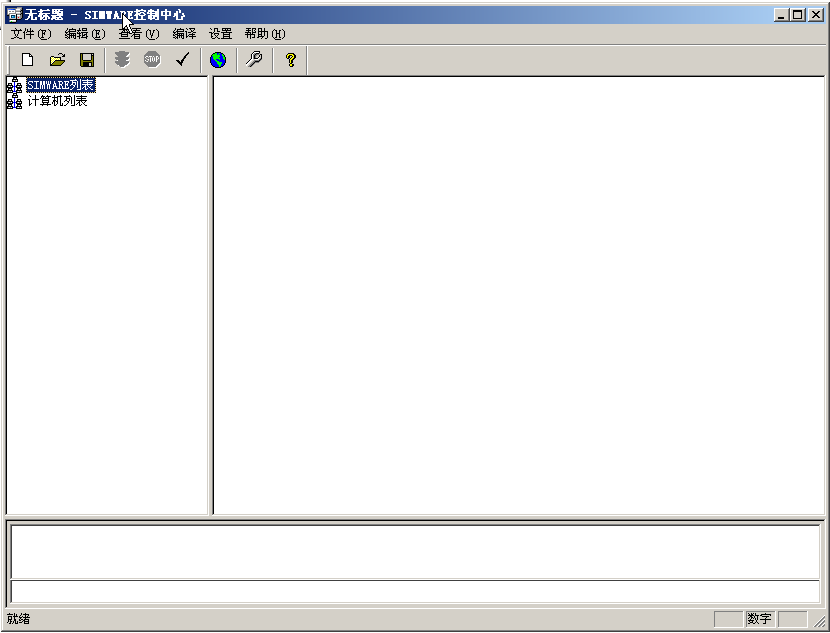
Task: Open the 编译 menu
Action: [x=184, y=34]
